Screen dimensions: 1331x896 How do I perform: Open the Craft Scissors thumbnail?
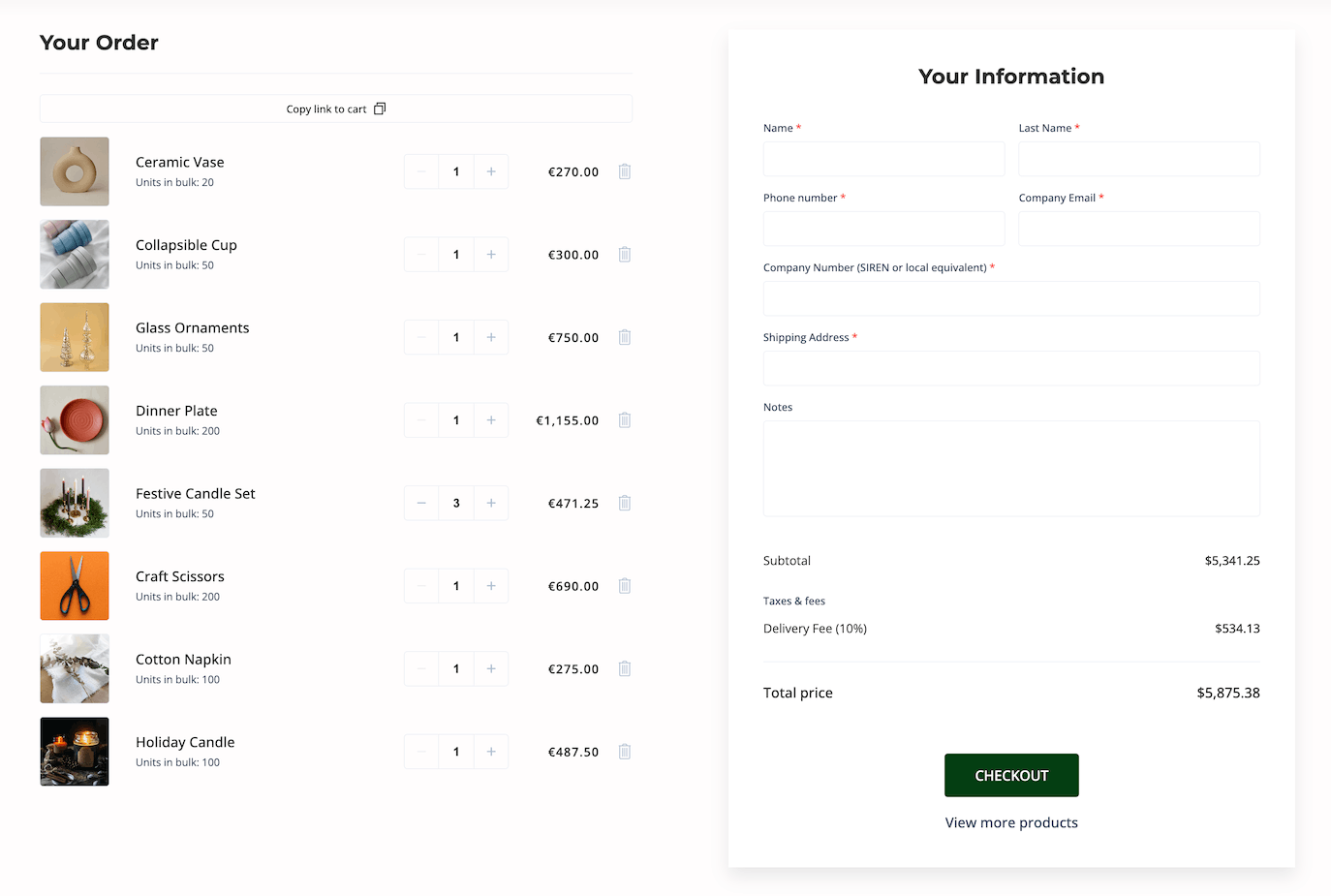pos(75,586)
